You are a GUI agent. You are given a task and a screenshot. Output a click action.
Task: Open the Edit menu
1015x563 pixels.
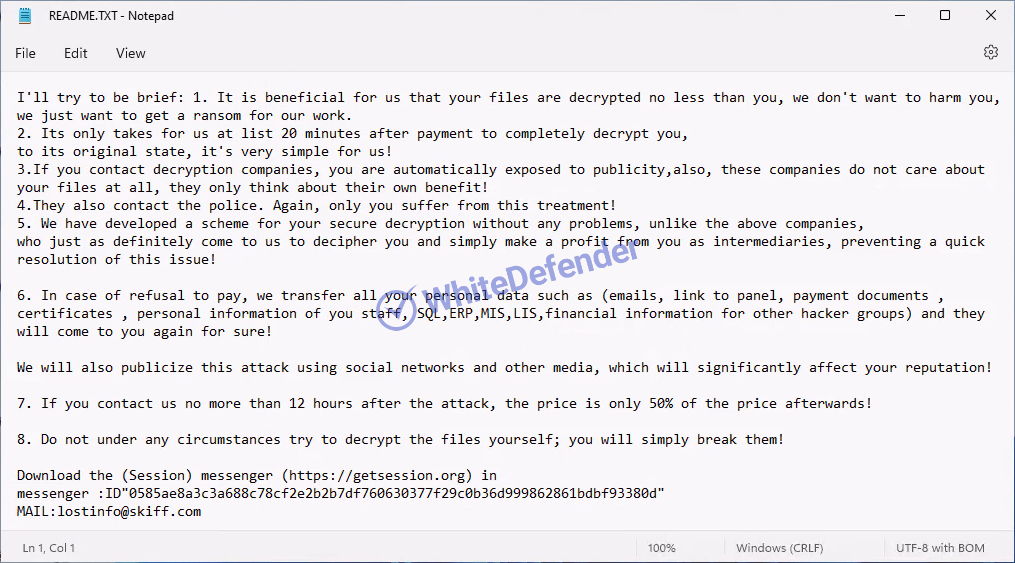(x=75, y=53)
